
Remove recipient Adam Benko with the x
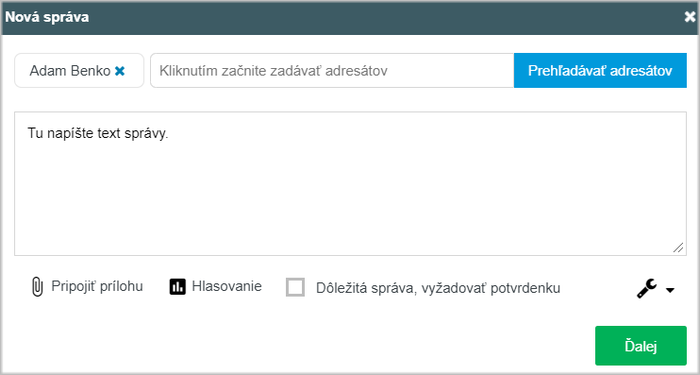[x=120, y=71]
